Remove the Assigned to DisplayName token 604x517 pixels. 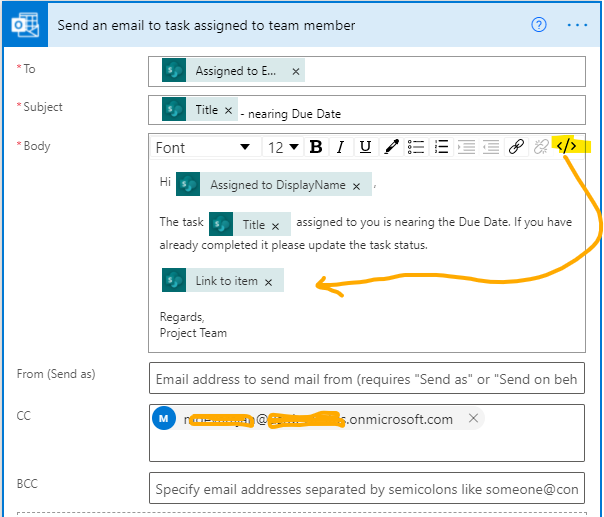(x=356, y=186)
